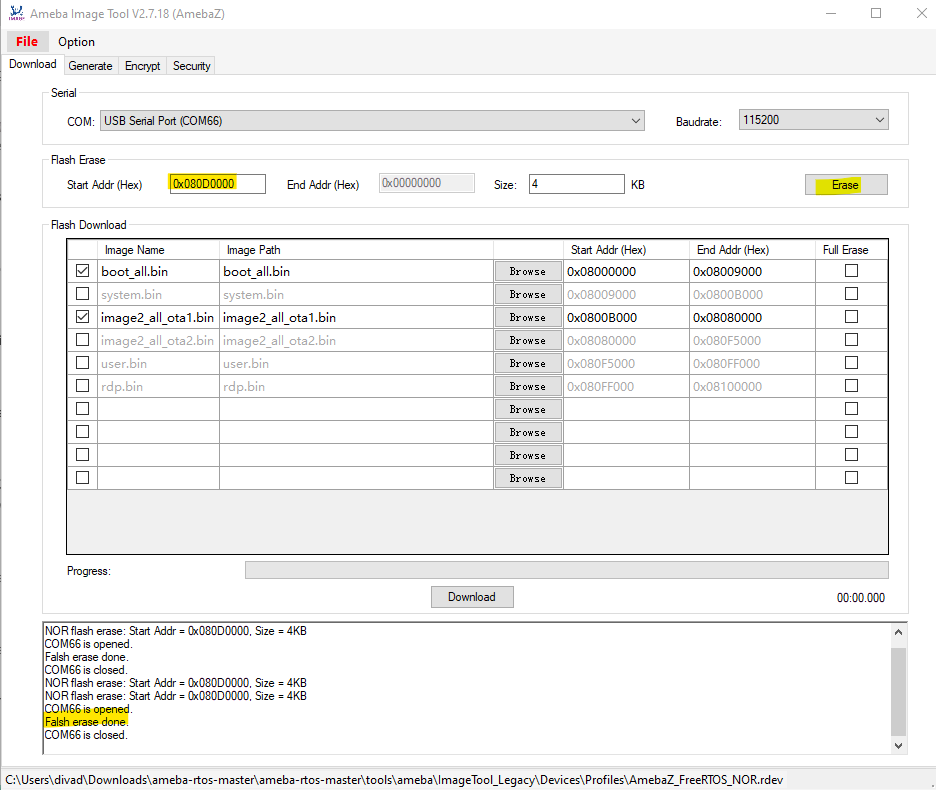Click the profile path in status bar
Image resolution: width=936 pixels, height=790 pixels.
394,779
